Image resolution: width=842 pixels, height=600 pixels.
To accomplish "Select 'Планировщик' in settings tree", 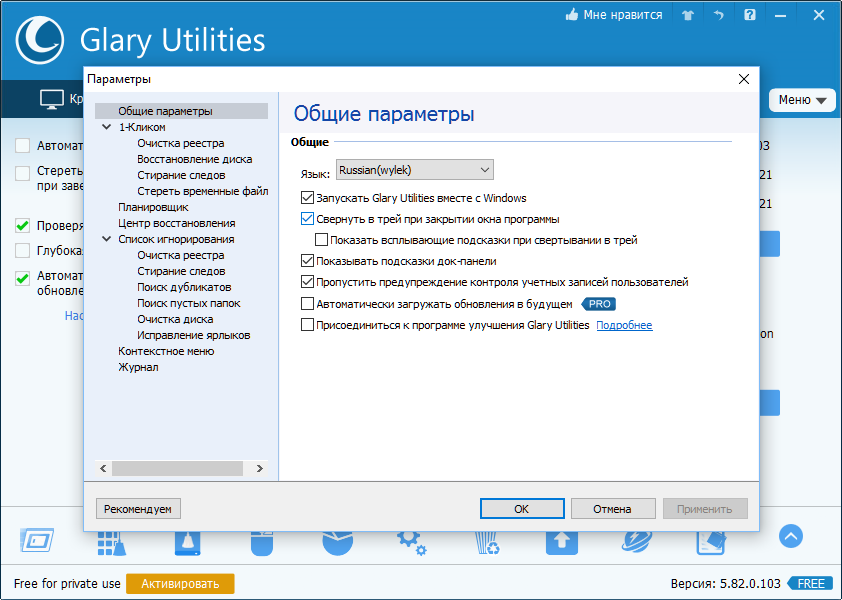I will pyautogui.click(x=152, y=207).
